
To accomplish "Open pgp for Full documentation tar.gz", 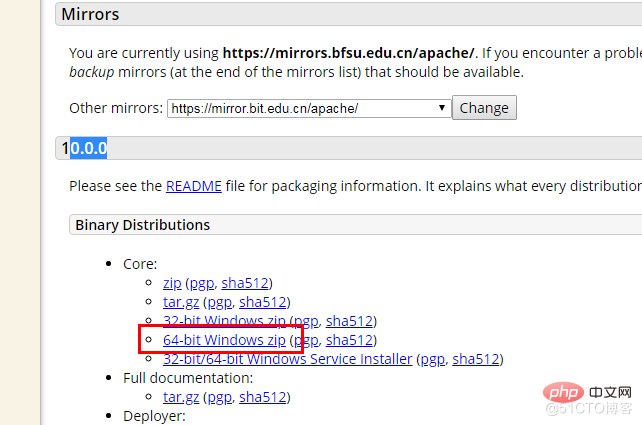I will (x=220, y=397).
